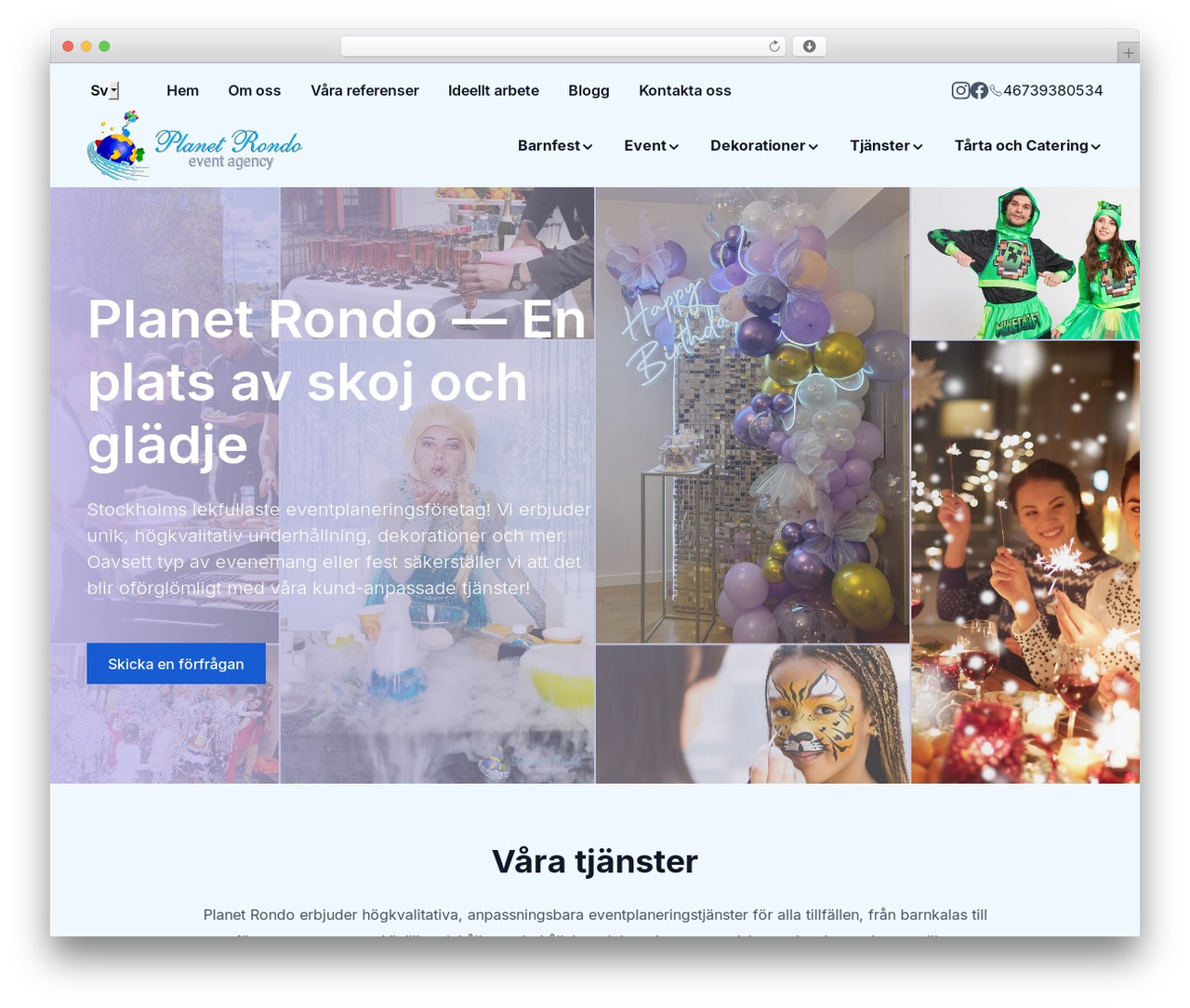Open Våra referenser page

coord(364,90)
